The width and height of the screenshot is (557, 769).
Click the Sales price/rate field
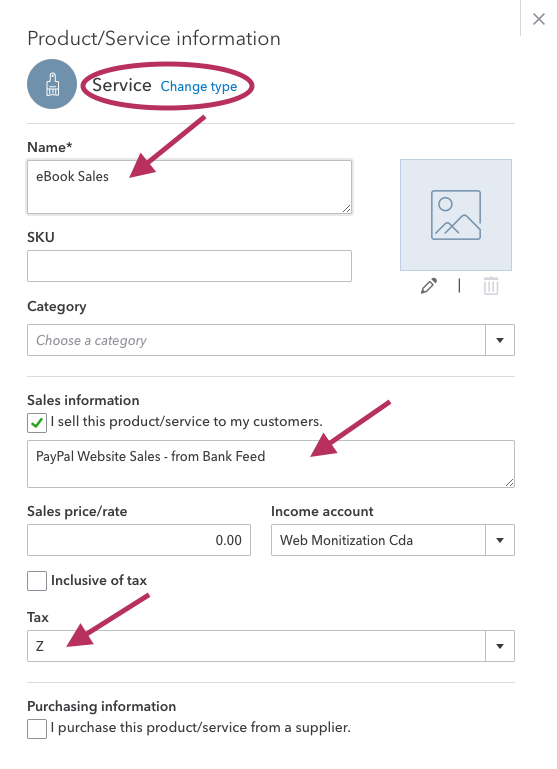point(139,540)
